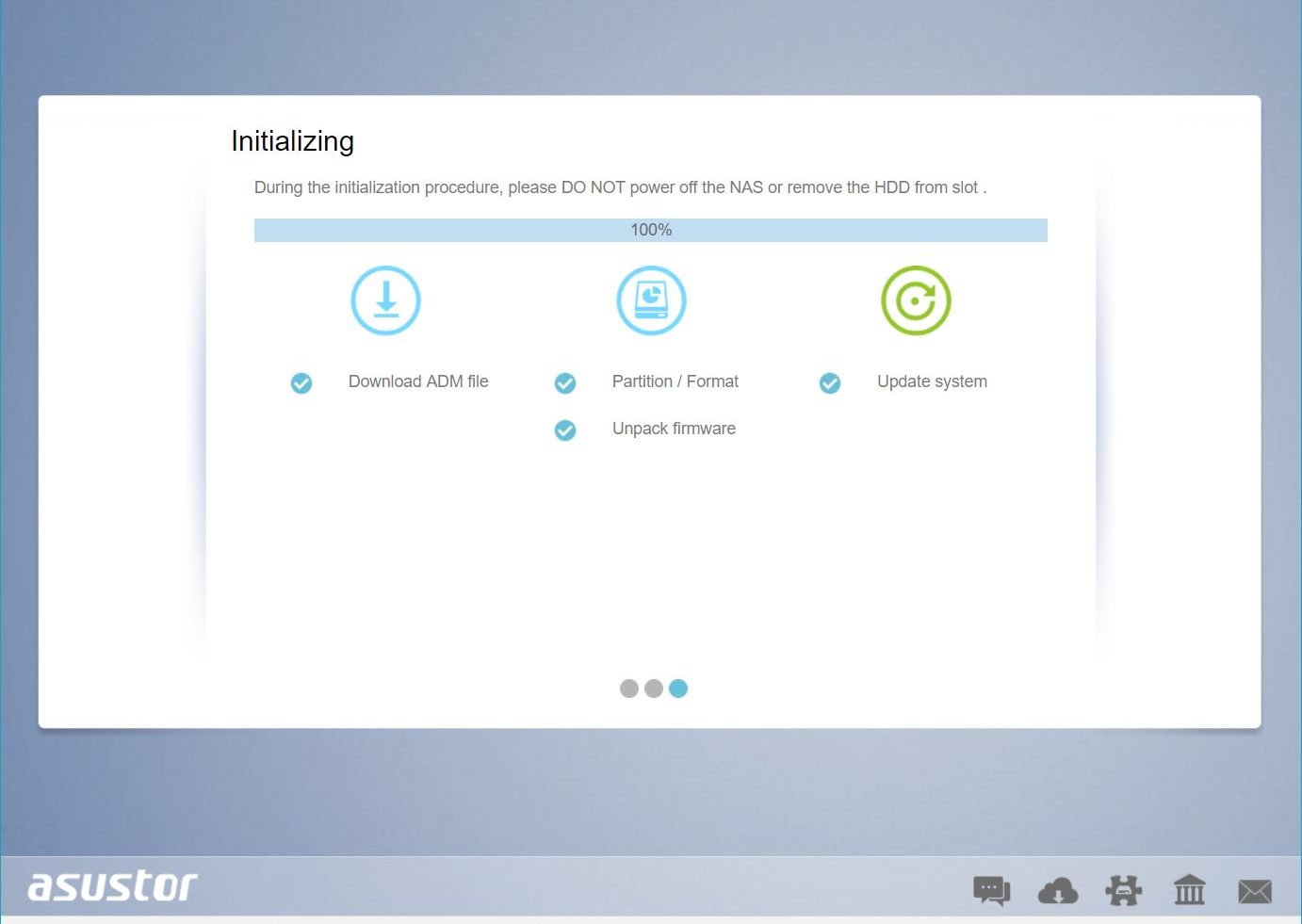Click the asustor logo
Image resolution: width=1302 pixels, height=924 pixels.
pyautogui.click(x=112, y=885)
